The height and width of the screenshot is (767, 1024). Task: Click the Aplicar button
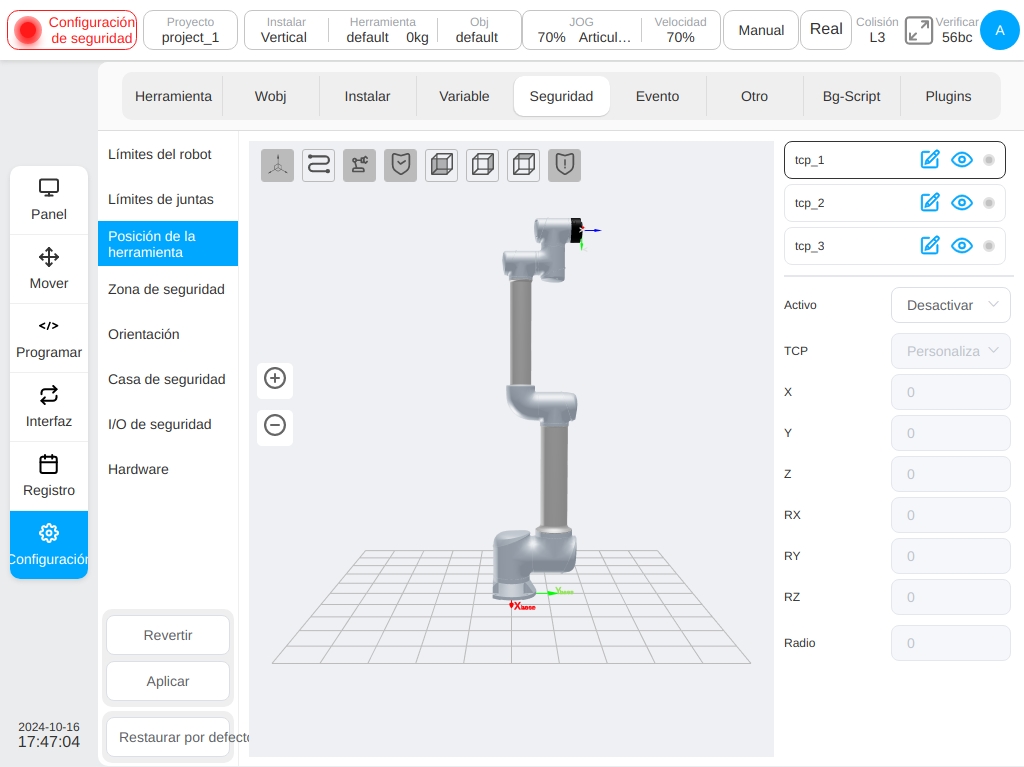tap(168, 681)
